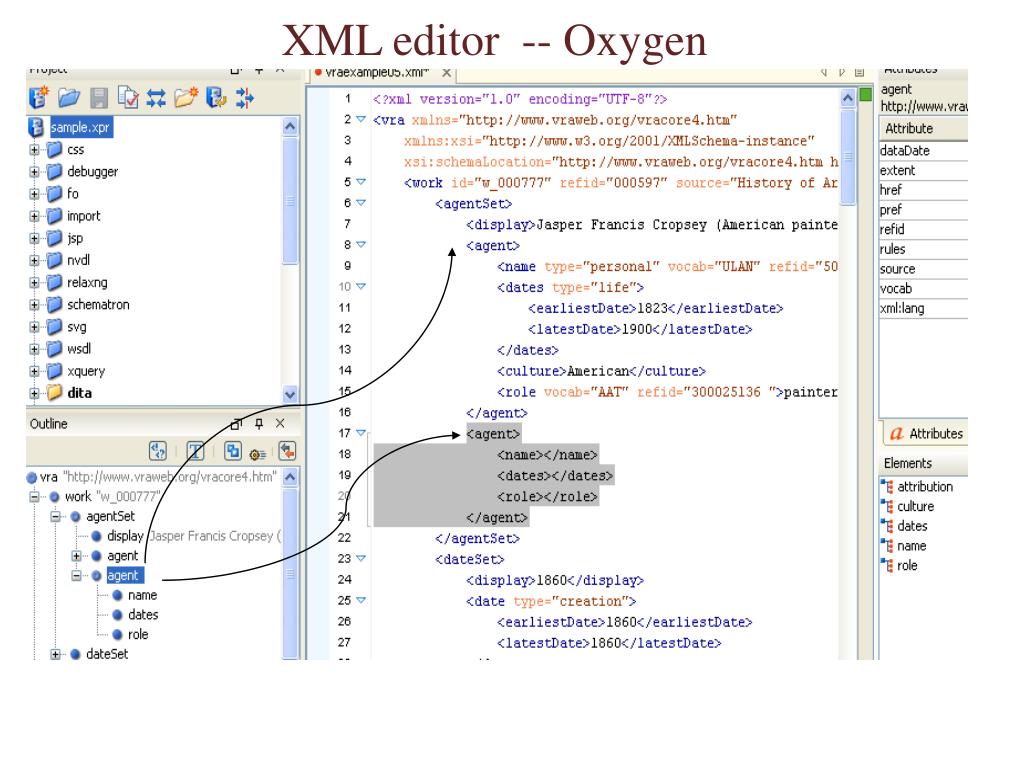This screenshot has width=1024, height=768.
Task: Expand the xquery folder
Action: point(35,372)
